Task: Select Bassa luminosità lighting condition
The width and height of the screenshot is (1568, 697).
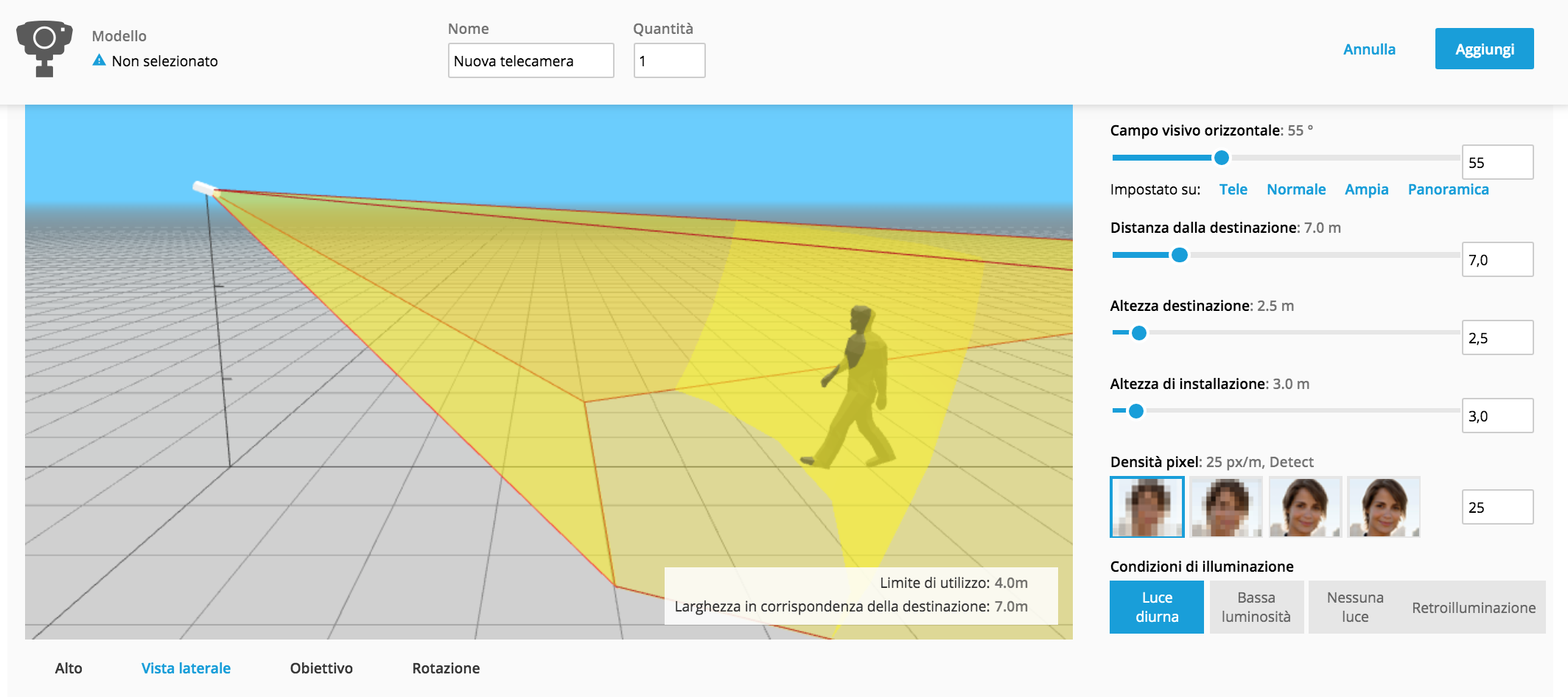Action: (1256, 607)
